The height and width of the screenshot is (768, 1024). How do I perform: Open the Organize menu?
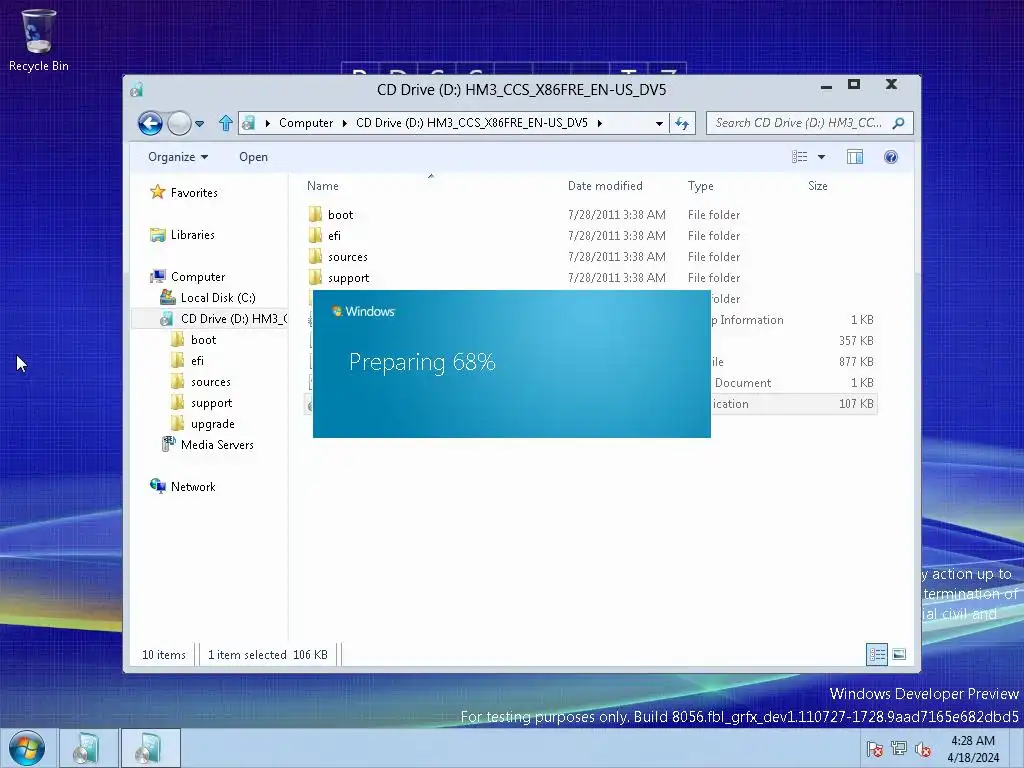click(178, 157)
